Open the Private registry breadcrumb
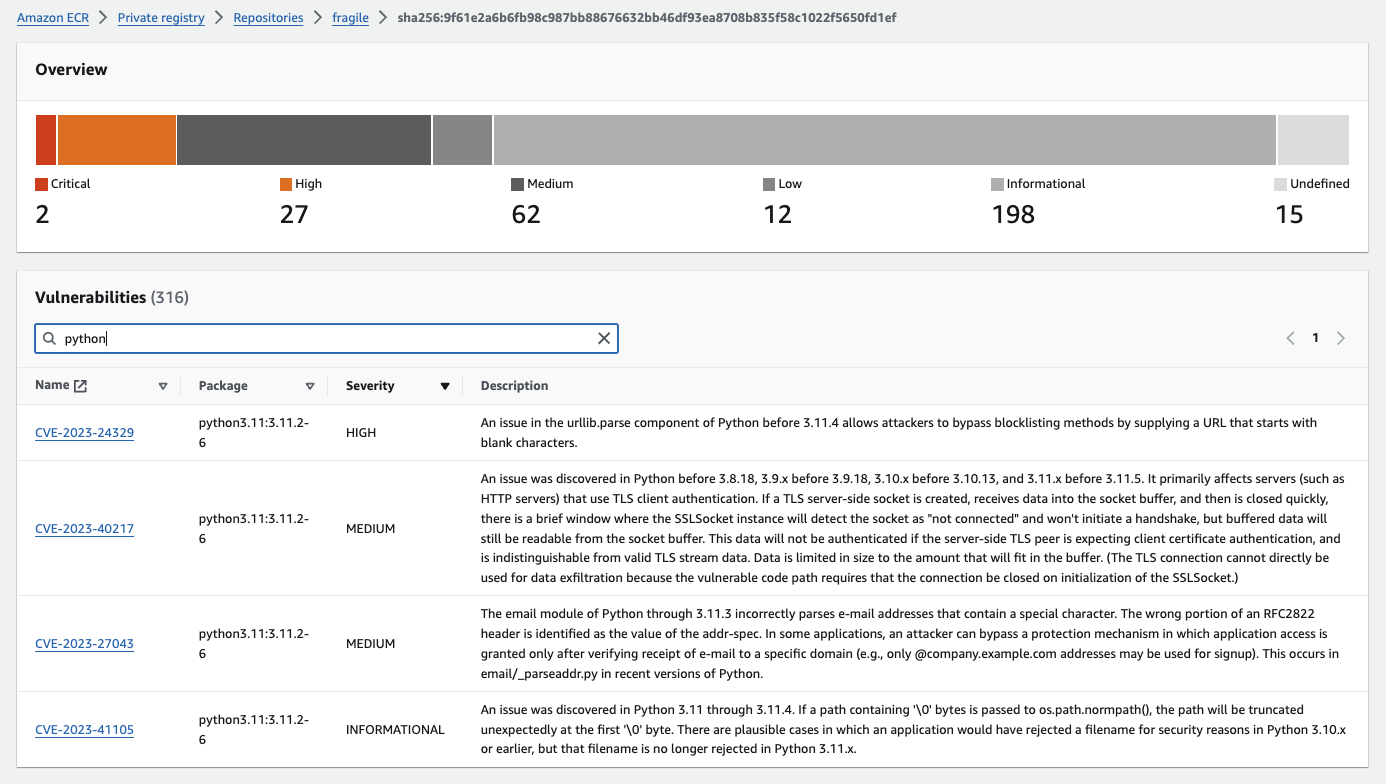Viewport: 1386px width, 784px height. [x=161, y=18]
